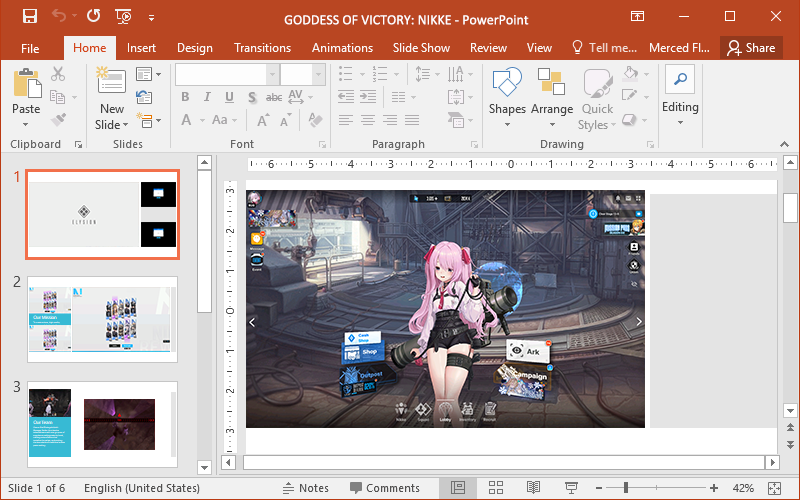Switch to the Insert tab

[x=141, y=48]
